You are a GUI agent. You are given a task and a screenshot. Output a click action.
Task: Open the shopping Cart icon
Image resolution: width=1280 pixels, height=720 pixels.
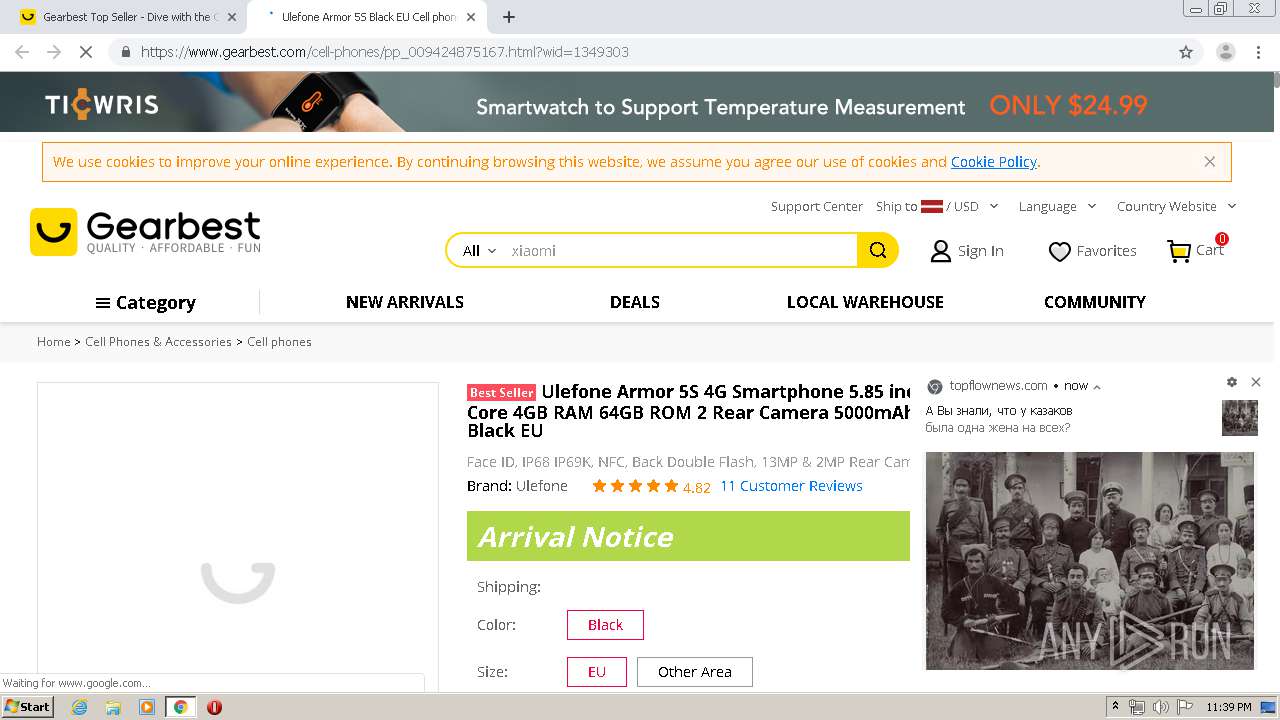tap(1179, 250)
